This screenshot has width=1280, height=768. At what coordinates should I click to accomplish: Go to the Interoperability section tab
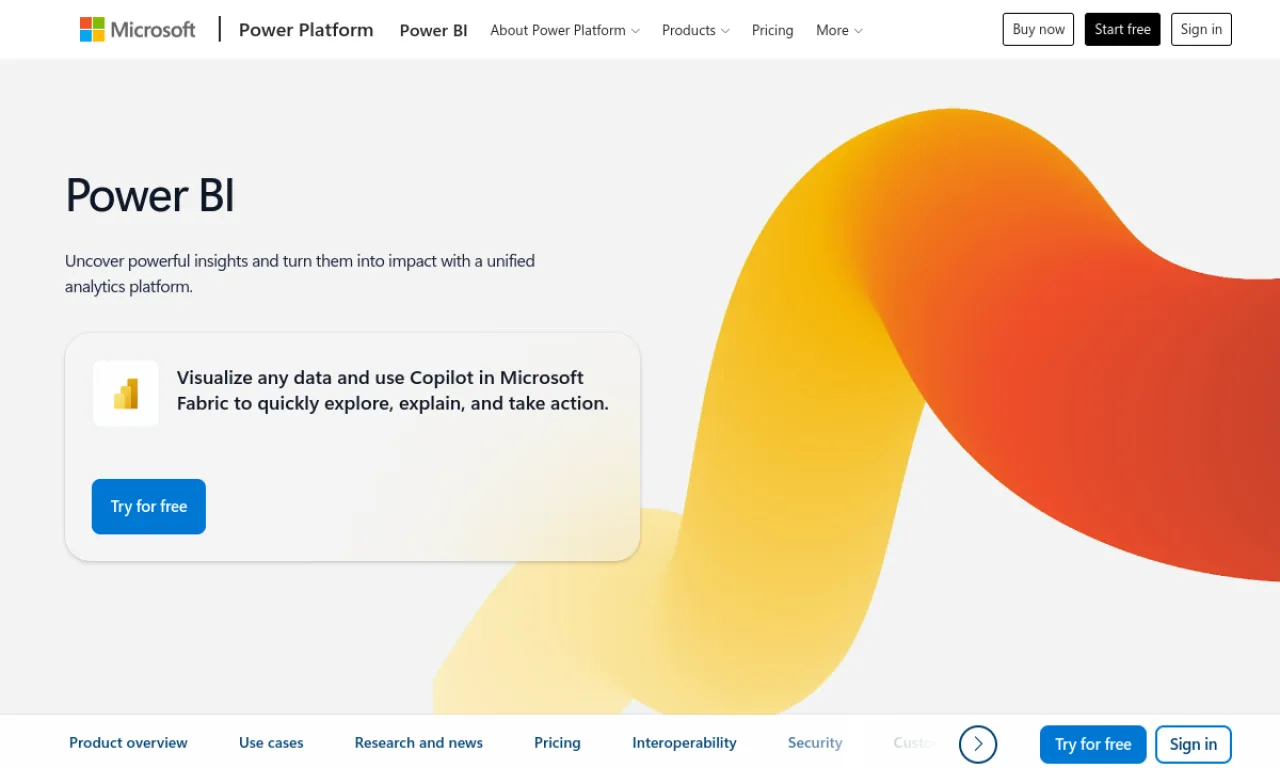pos(684,743)
